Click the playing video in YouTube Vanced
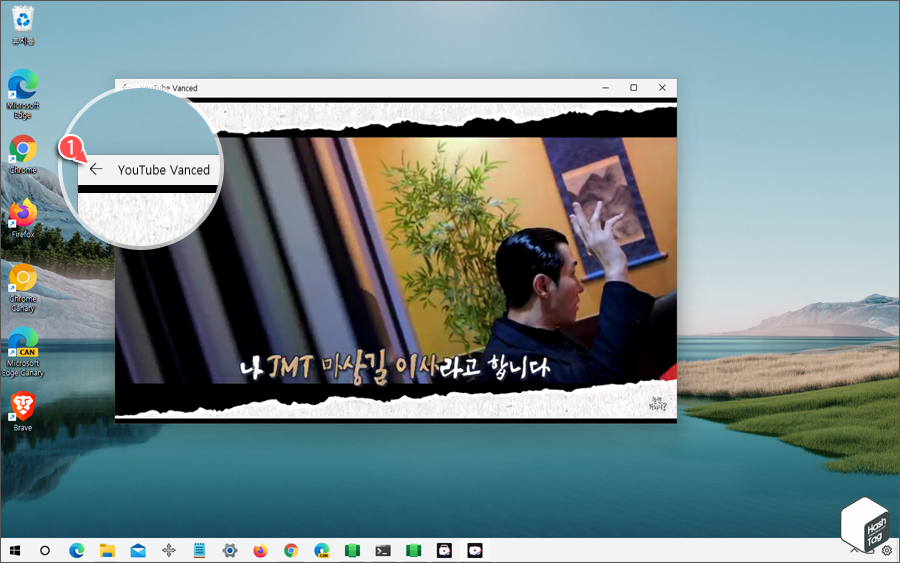 (x=396, y=259)
